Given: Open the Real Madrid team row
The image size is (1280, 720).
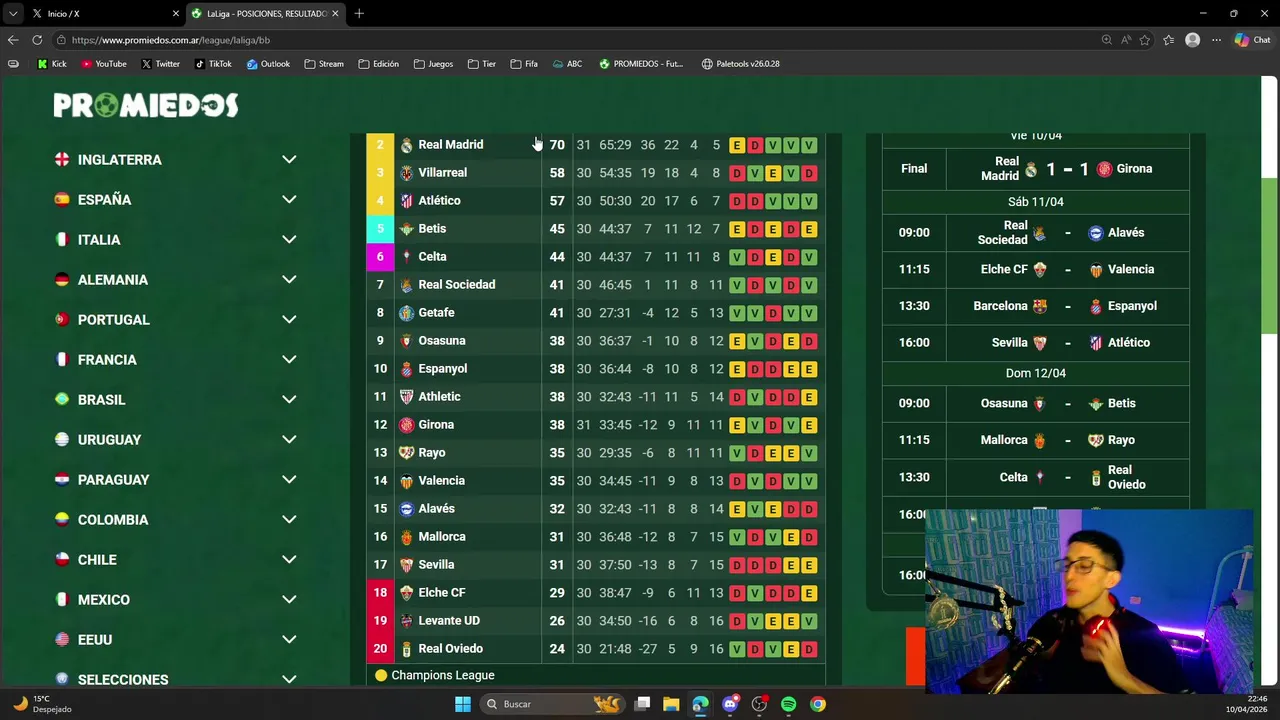Looking at the screenshot, I should [x=596, y=145].
